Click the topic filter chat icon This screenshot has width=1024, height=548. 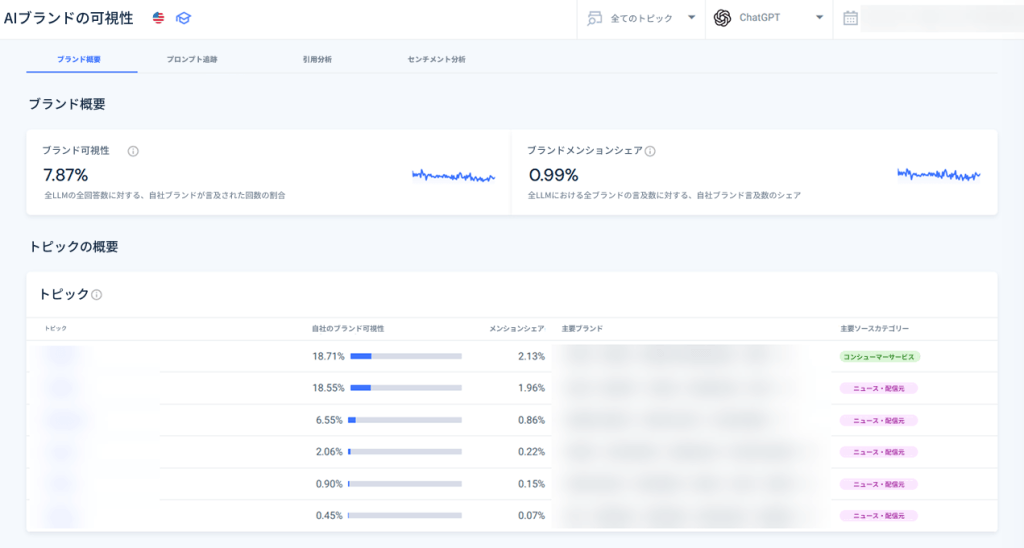[x=594, y=18]
